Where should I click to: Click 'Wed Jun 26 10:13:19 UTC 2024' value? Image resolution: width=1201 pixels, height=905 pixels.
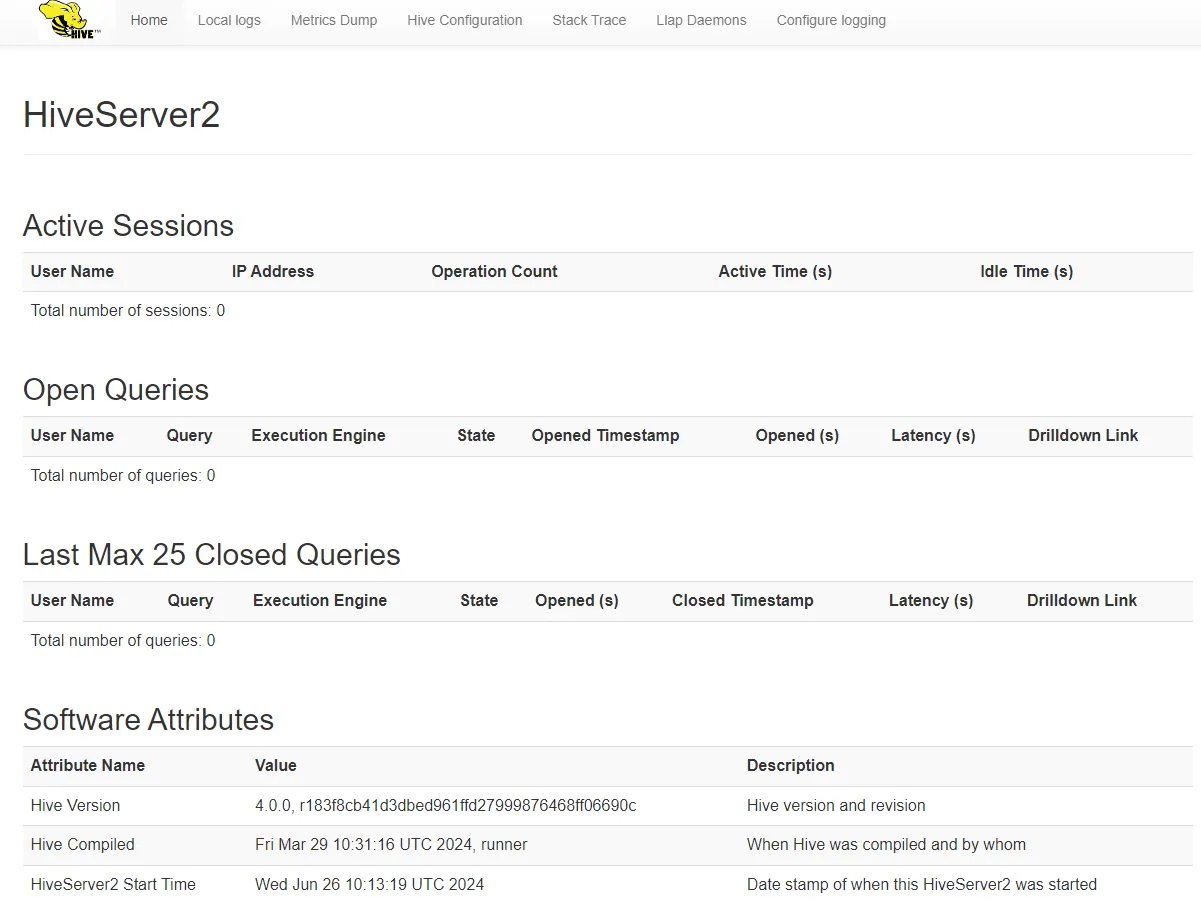pyautogui.click(x=370, y=884)
